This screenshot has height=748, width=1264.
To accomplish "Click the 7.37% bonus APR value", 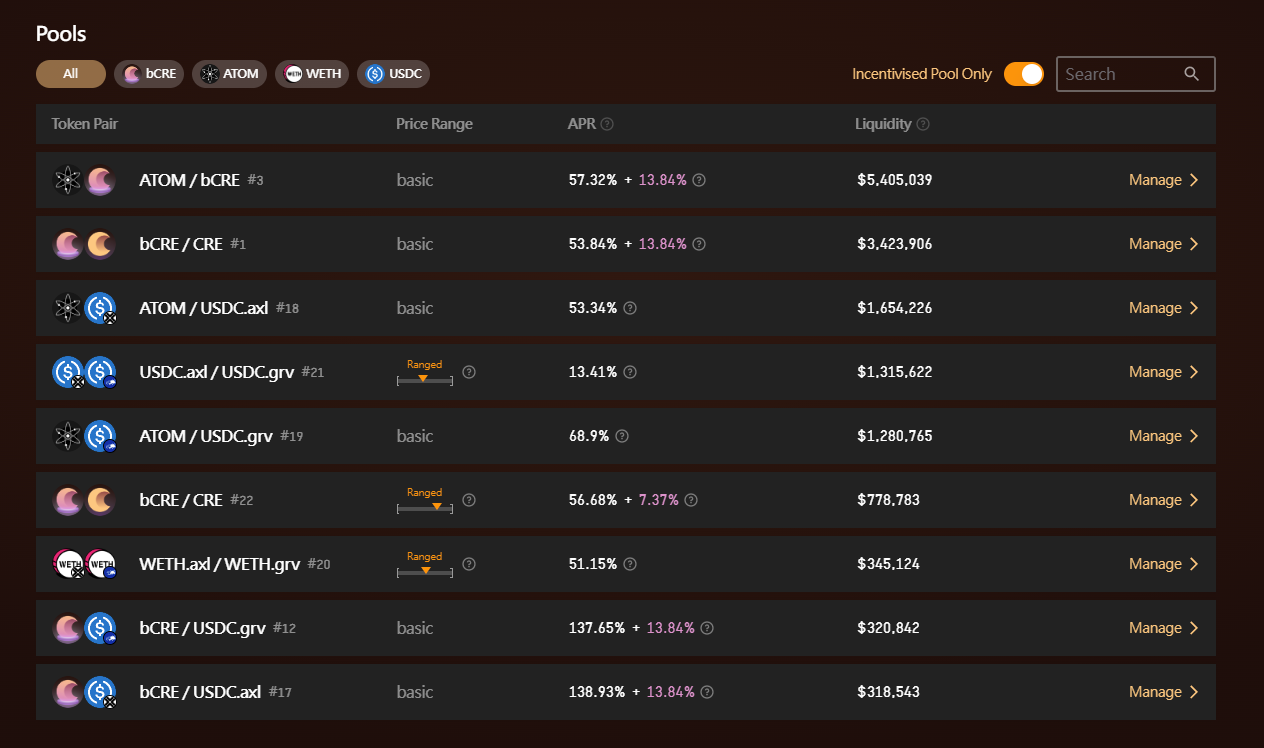I will point(659,500).
